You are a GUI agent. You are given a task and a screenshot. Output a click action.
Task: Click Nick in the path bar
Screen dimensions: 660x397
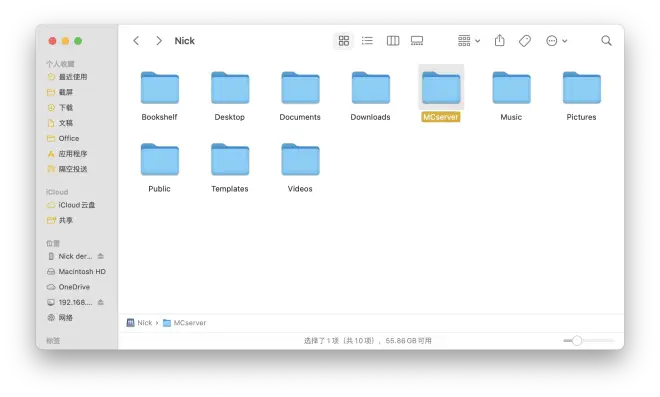(x=139, y=323)
